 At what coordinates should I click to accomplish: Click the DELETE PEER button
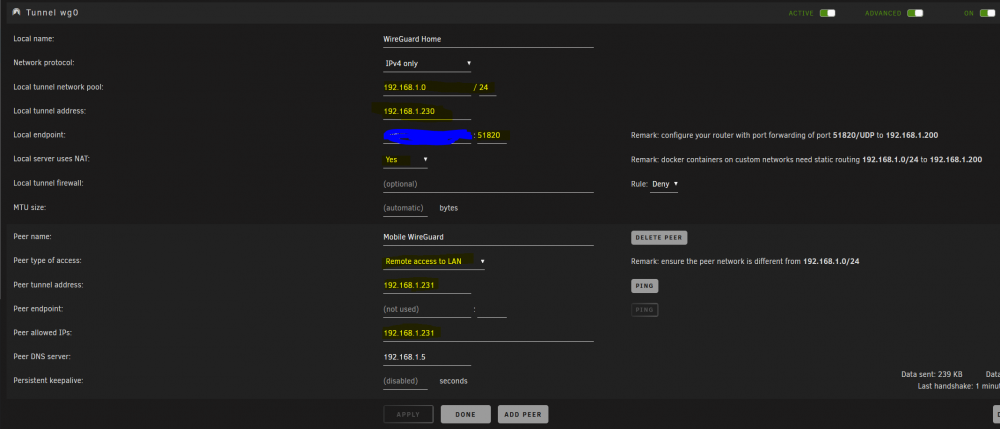coord(659,238)
